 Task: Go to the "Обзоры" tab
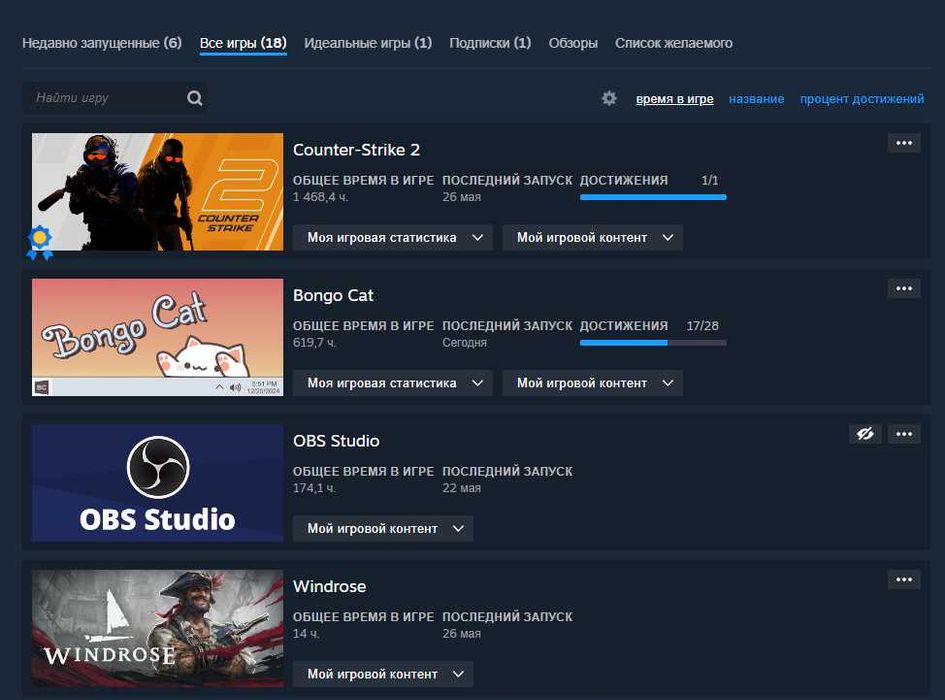pos(573,43)
